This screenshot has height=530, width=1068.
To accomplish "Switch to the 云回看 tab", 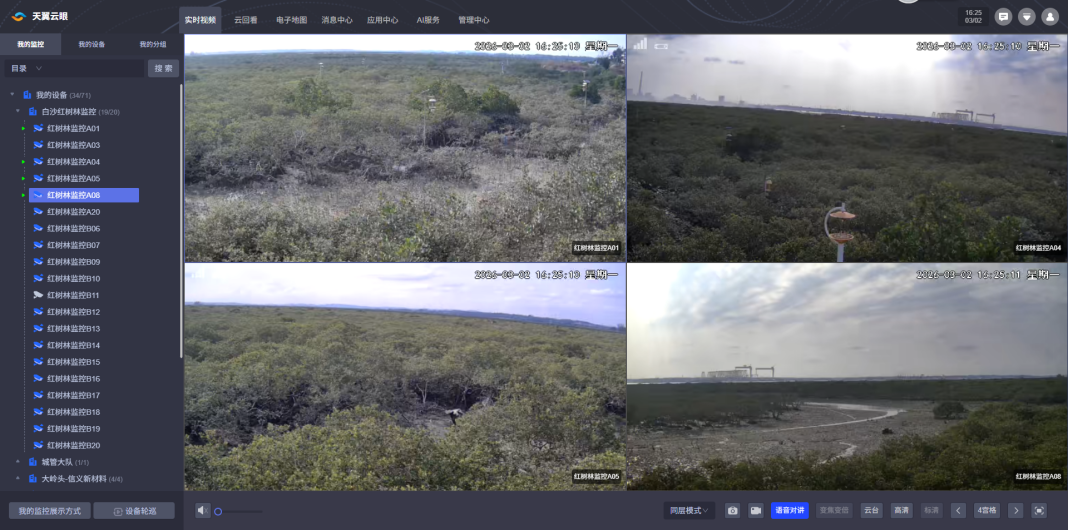I will [x=245, y=20].
